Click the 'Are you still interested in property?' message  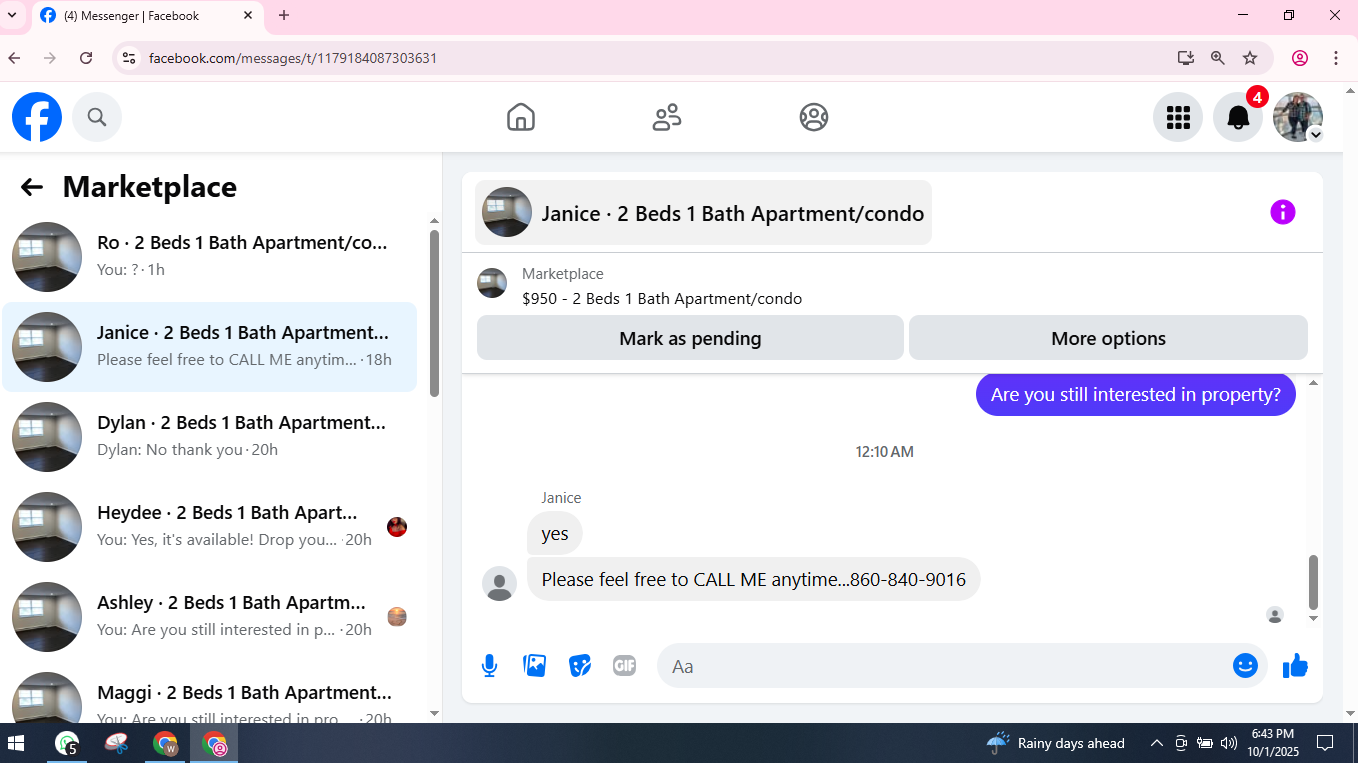tap(1135, 395)
